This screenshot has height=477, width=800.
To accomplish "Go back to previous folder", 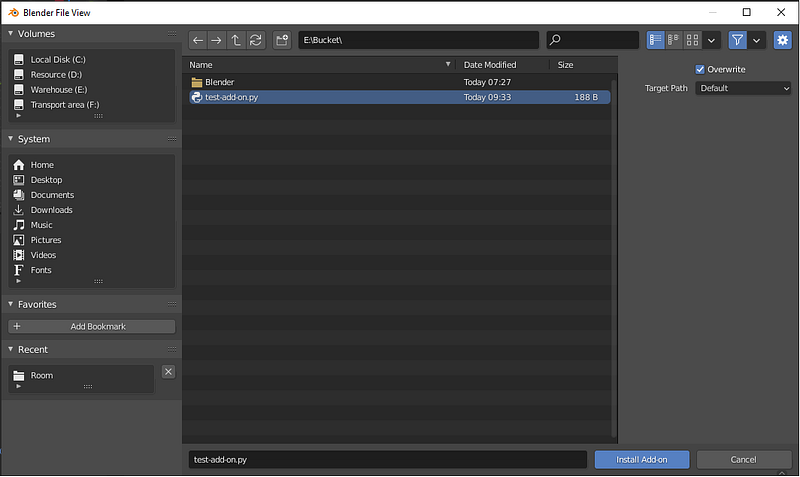I will [x=198, y=40].
